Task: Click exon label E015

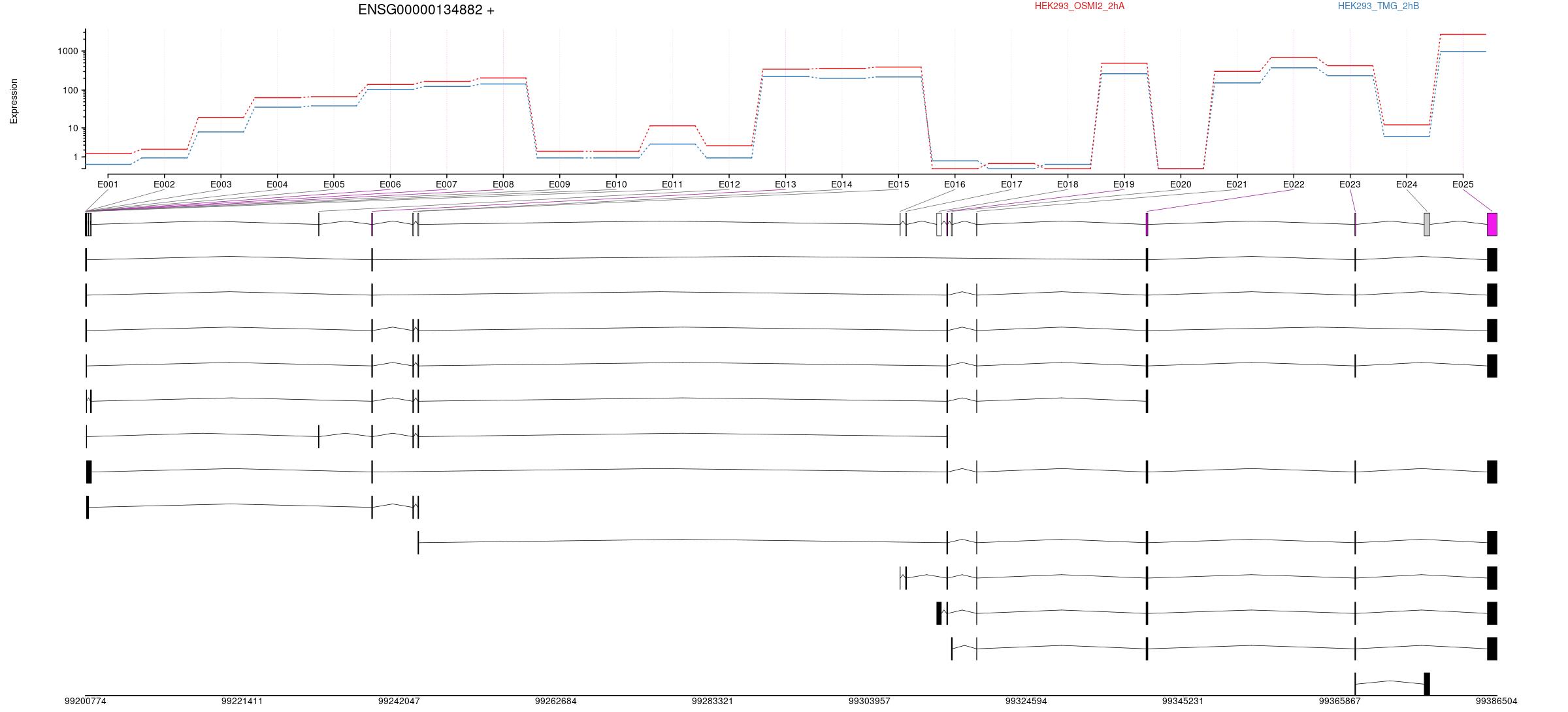Action: point(898,184)
